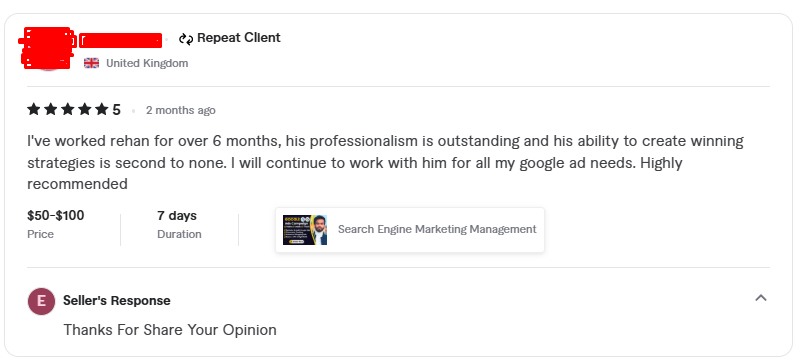Click the Repeat Client label
Viewport: 799px width, 363px height.
(238, 38)
